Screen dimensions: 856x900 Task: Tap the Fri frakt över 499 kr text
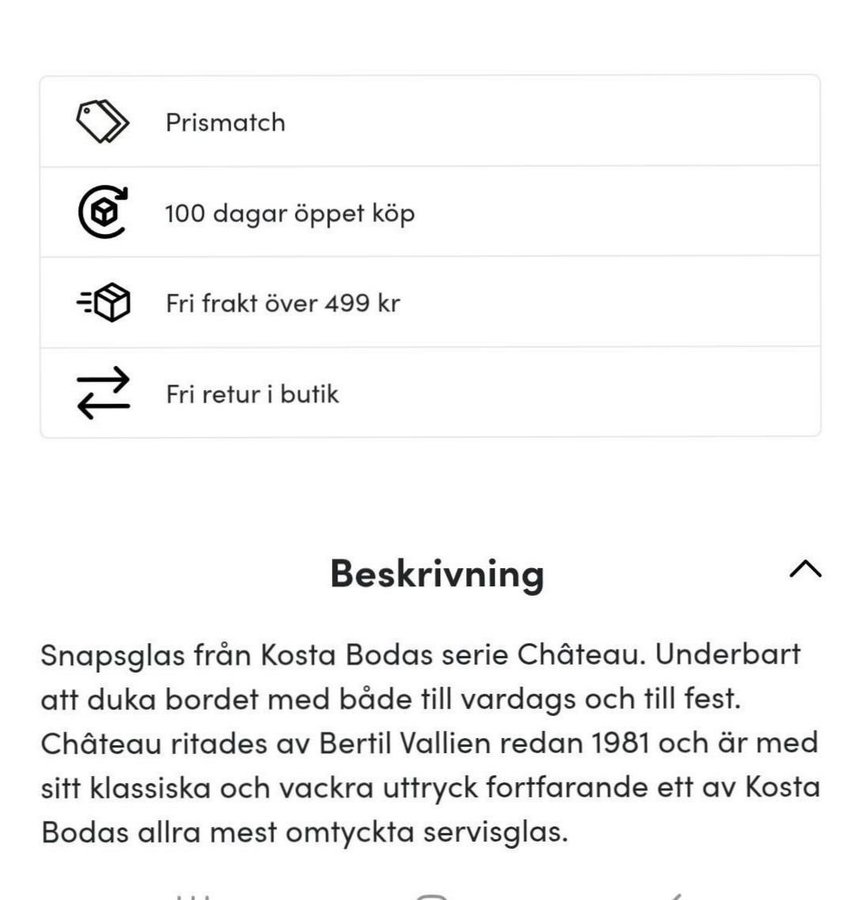[x=283, y=303]
